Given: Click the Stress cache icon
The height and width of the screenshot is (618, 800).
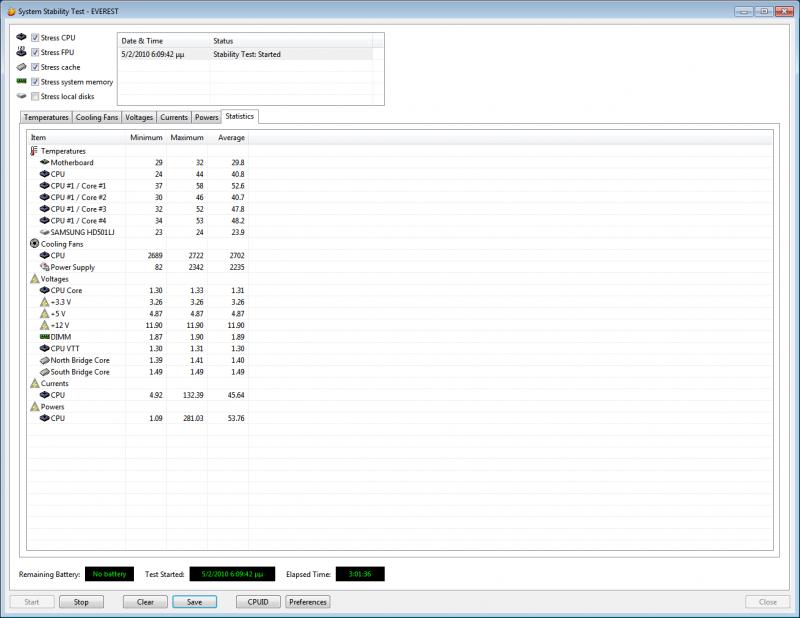Looking at the screenshot, I should (21, 67).
